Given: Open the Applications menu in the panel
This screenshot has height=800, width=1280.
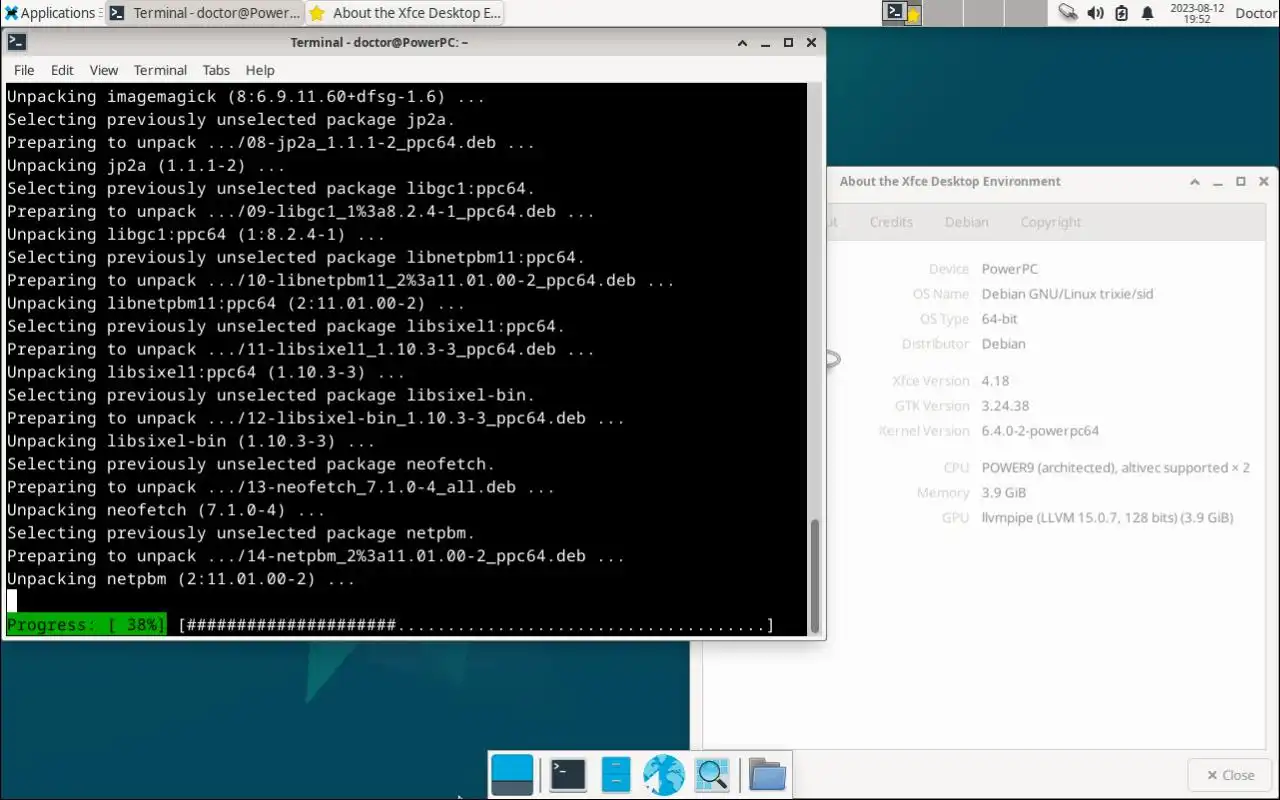Looking at the screenshot, I should (x=50, y=13).
